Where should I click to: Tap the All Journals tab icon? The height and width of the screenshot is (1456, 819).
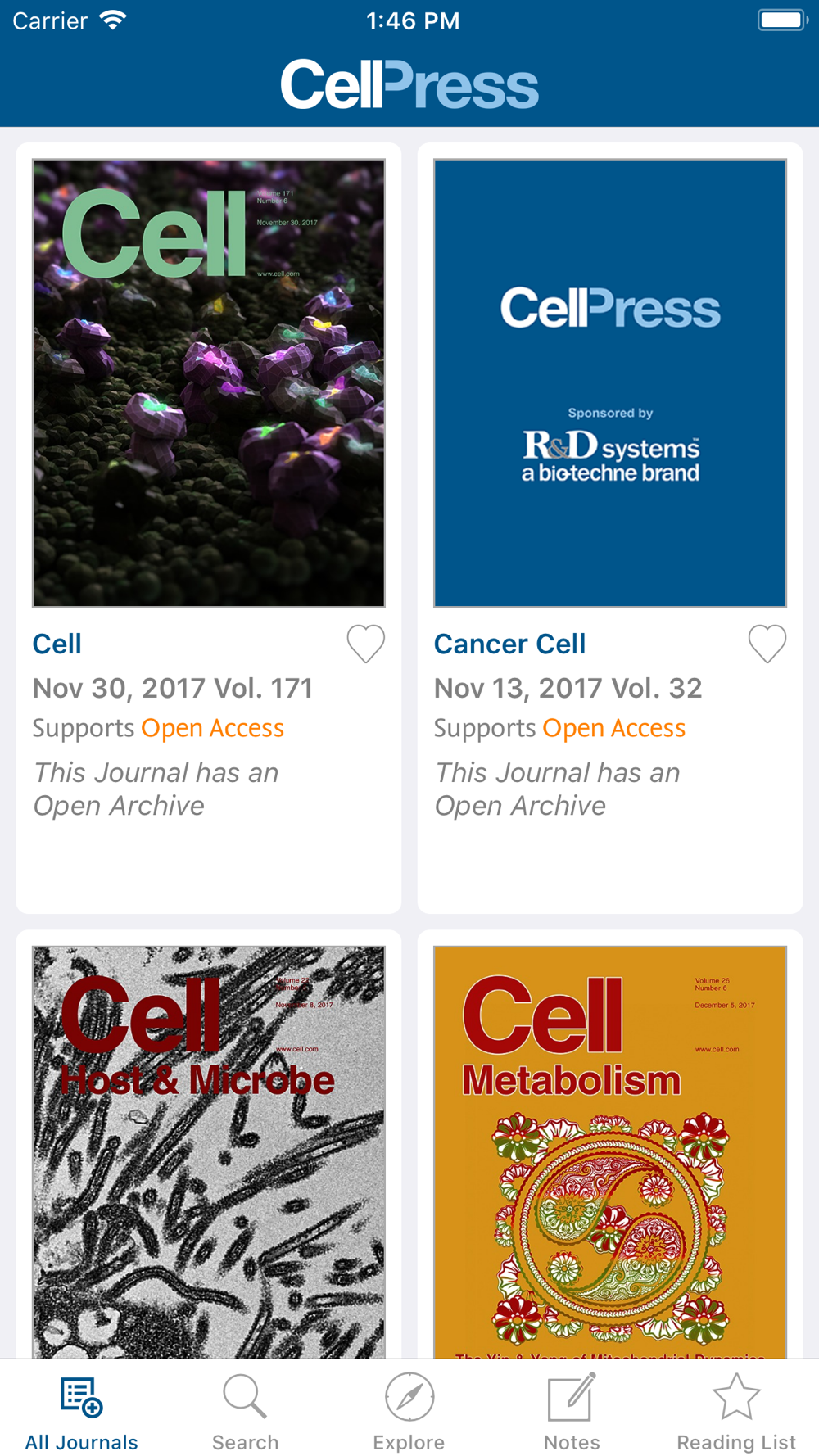(x=81, y=1397)
